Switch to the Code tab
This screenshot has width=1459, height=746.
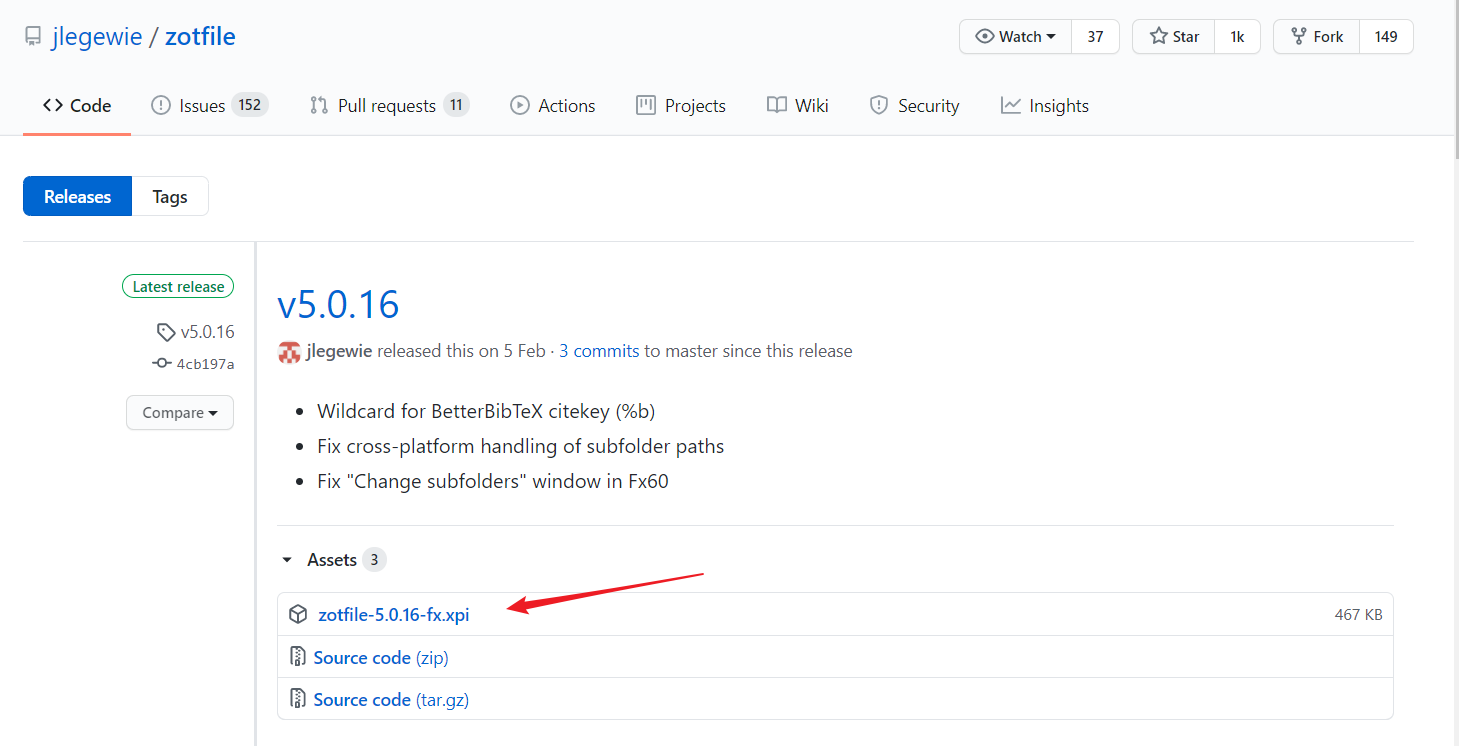[x=77, y=105]
